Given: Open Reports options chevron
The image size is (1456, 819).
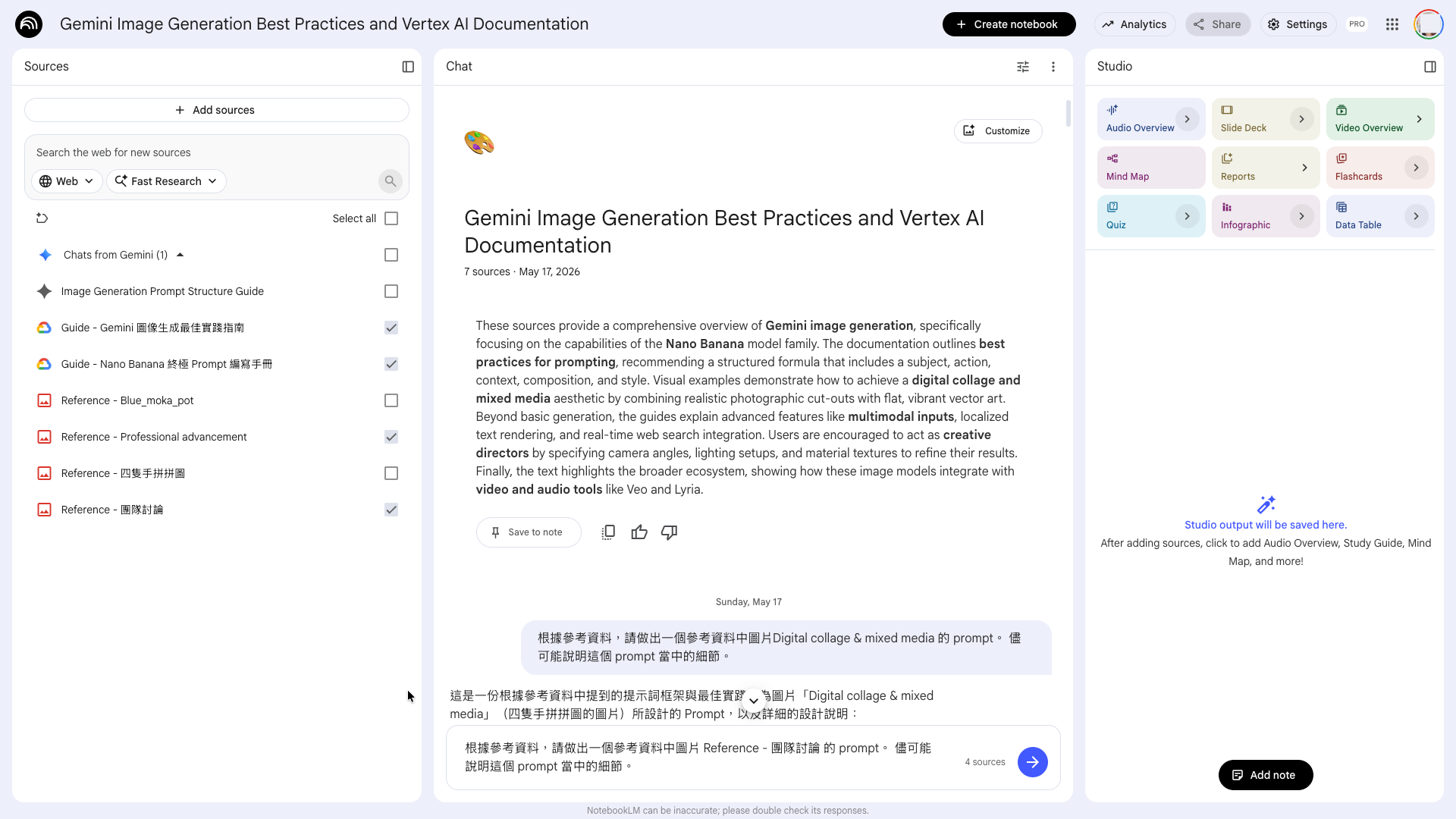Looking at the screenshot, I should 1305,168.
